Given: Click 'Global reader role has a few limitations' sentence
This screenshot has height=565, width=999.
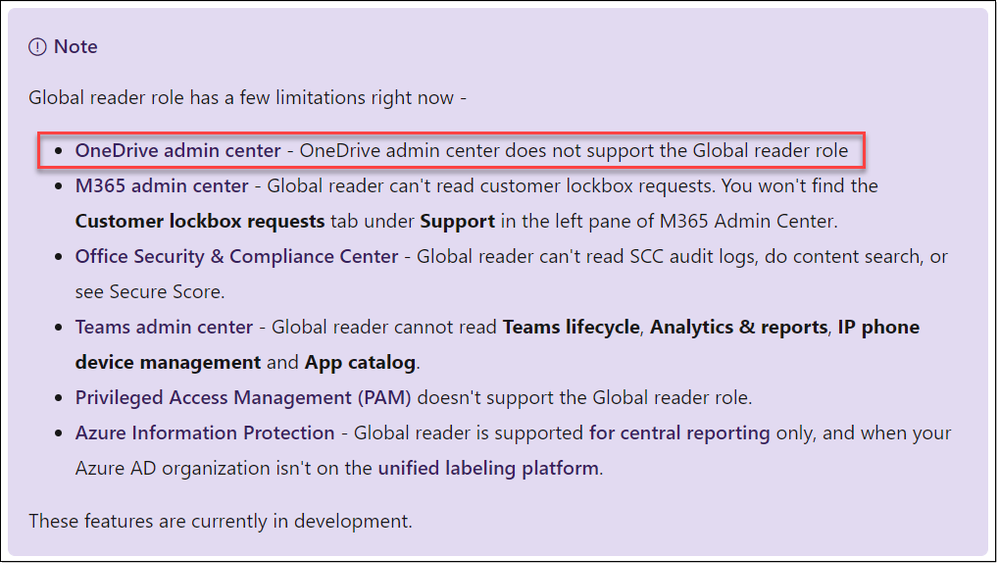Looking at the screenshot, I should pos(248,98).
